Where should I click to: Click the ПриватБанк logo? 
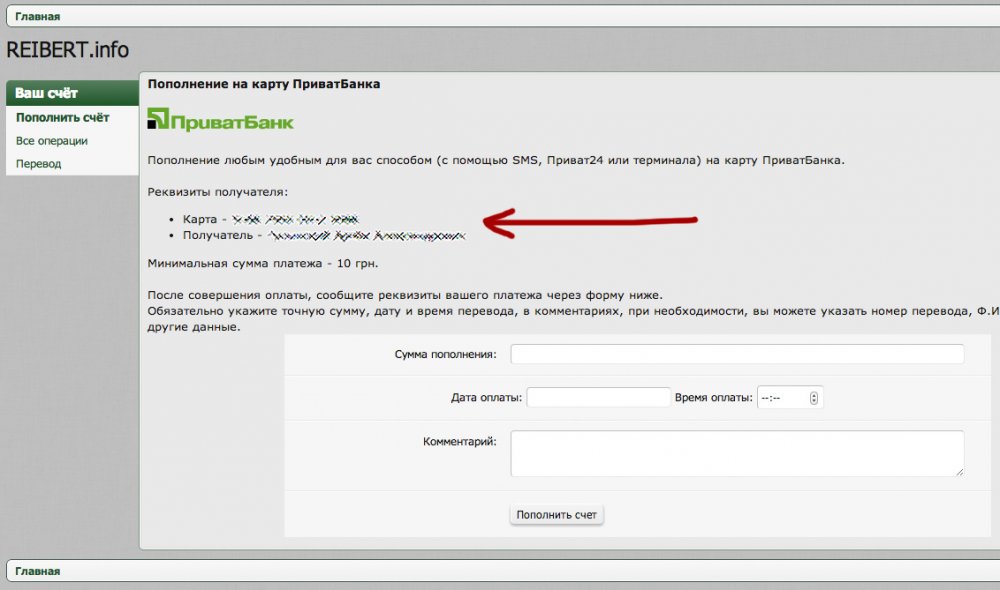click(220, 120)
